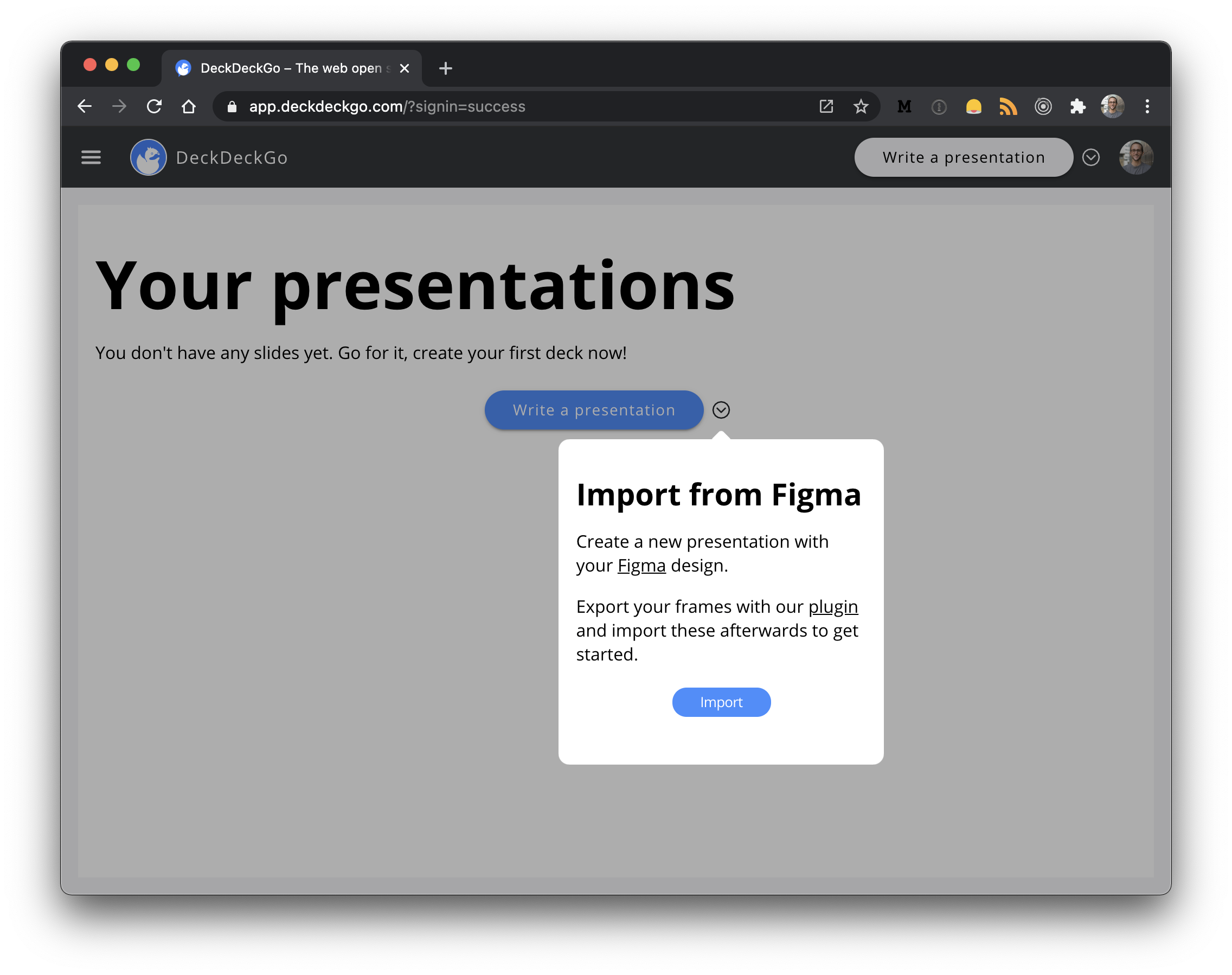Image resolution: width=1232 pixels, height=975 pixels.
Task: Open the RSS feed extension icon
Action: click(x=1008, y=106)
